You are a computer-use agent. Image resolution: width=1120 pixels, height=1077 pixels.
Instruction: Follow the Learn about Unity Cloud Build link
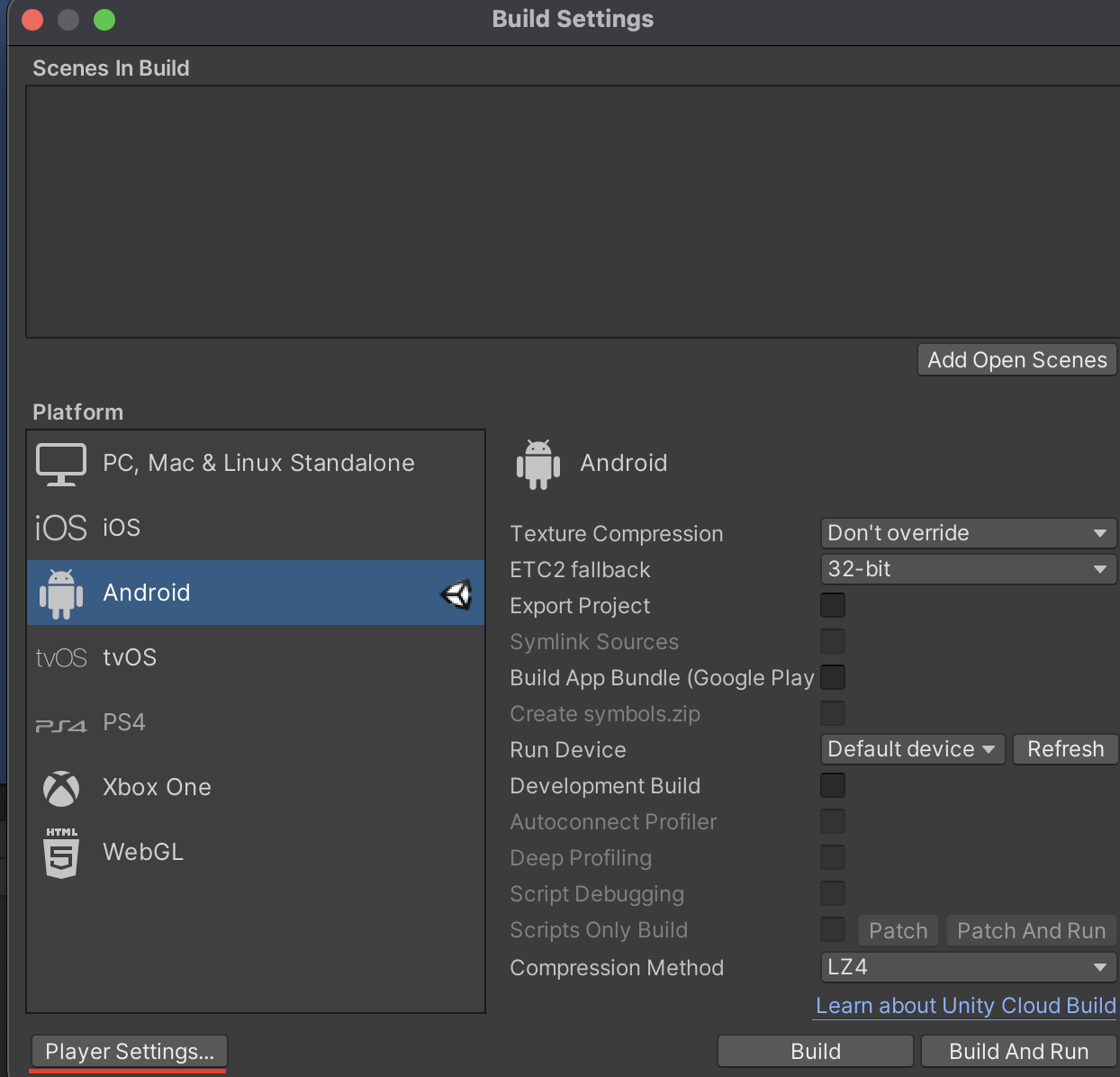pyautogui.click(x=964, y=1006)
